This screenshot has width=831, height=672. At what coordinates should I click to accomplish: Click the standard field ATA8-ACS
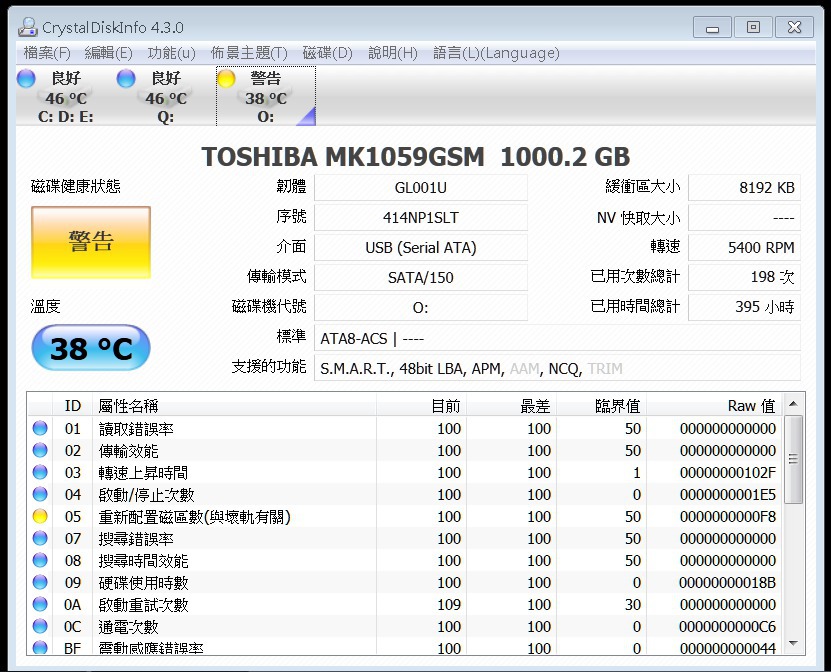(x=558, y=338)
